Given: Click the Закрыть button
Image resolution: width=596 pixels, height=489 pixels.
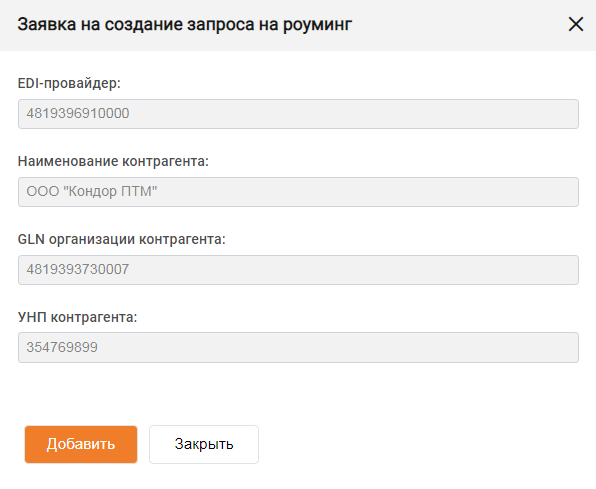Looking at the screenshot, I should tap(204, 444).
